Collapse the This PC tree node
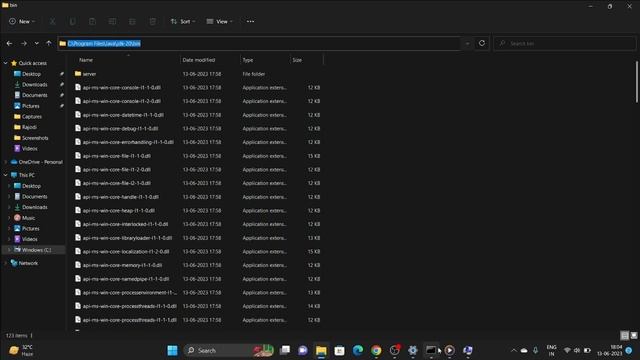640x360 pixels. point(6,175)
